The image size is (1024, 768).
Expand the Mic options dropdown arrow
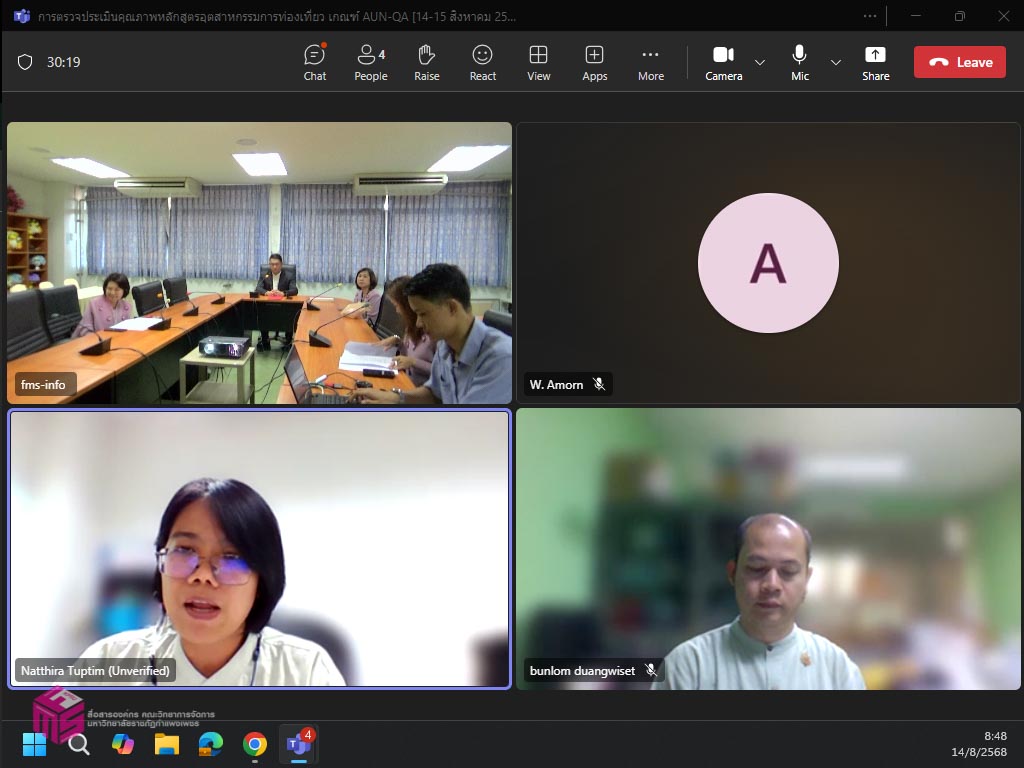[836, 62]
